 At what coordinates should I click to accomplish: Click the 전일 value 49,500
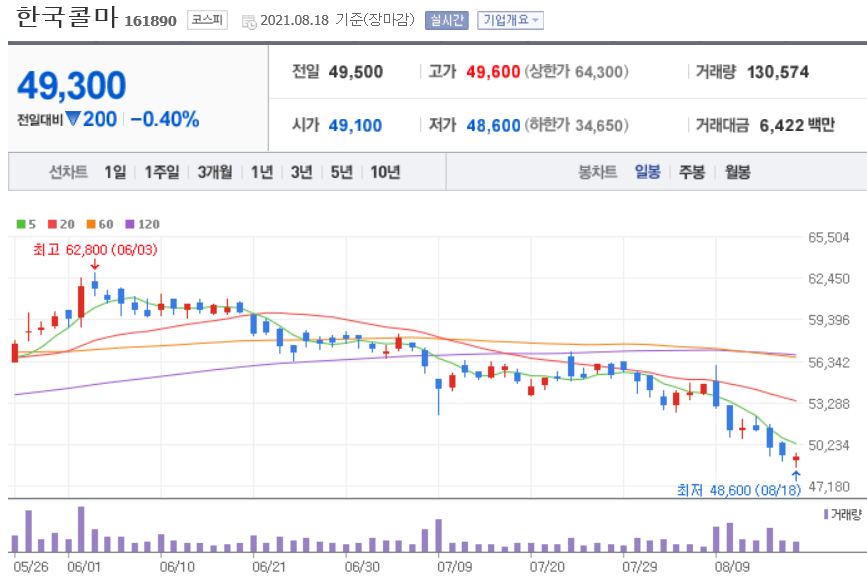pos(356,72)
